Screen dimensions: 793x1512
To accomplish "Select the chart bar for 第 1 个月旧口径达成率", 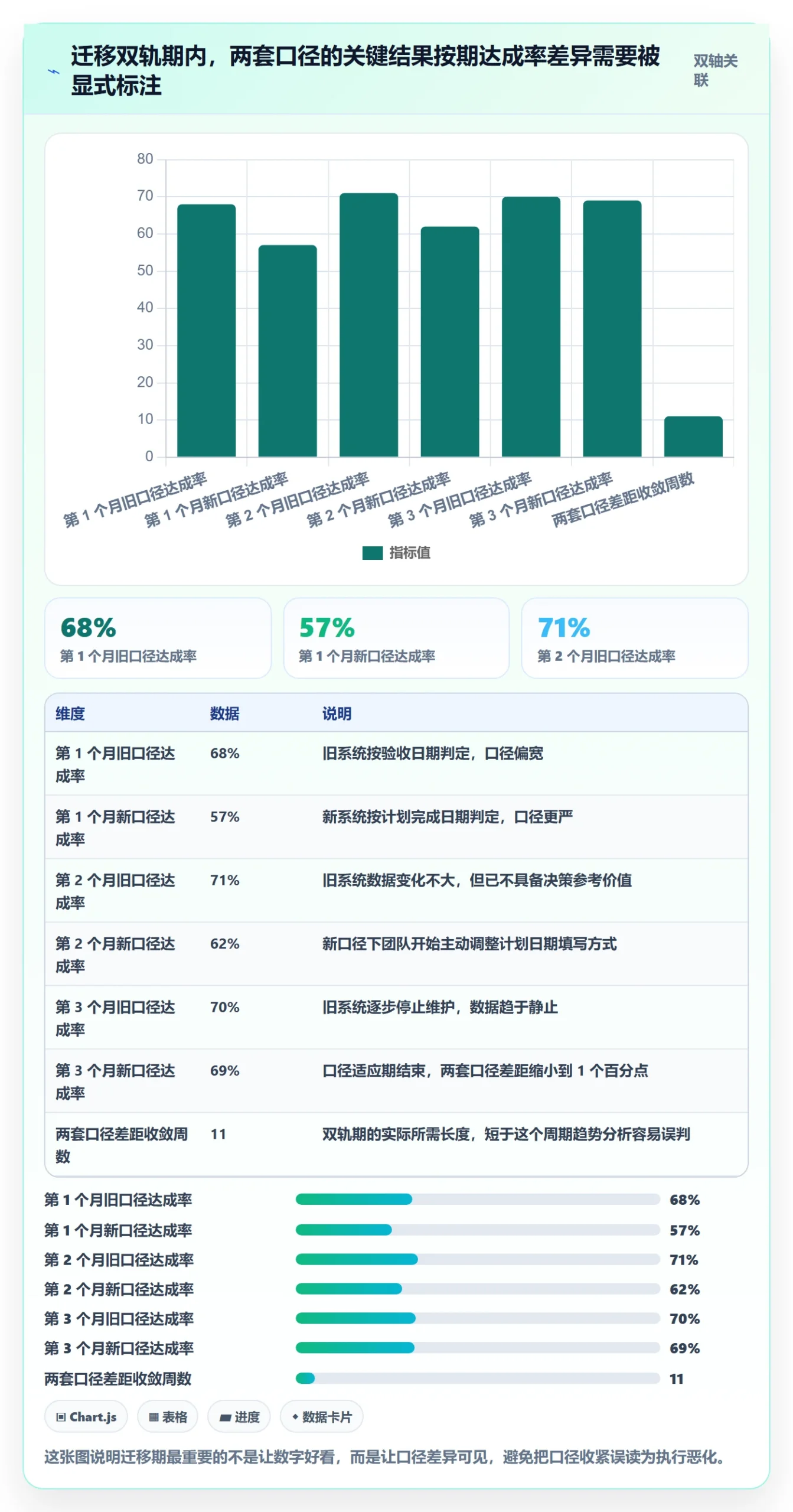I will tap(207, 330).
